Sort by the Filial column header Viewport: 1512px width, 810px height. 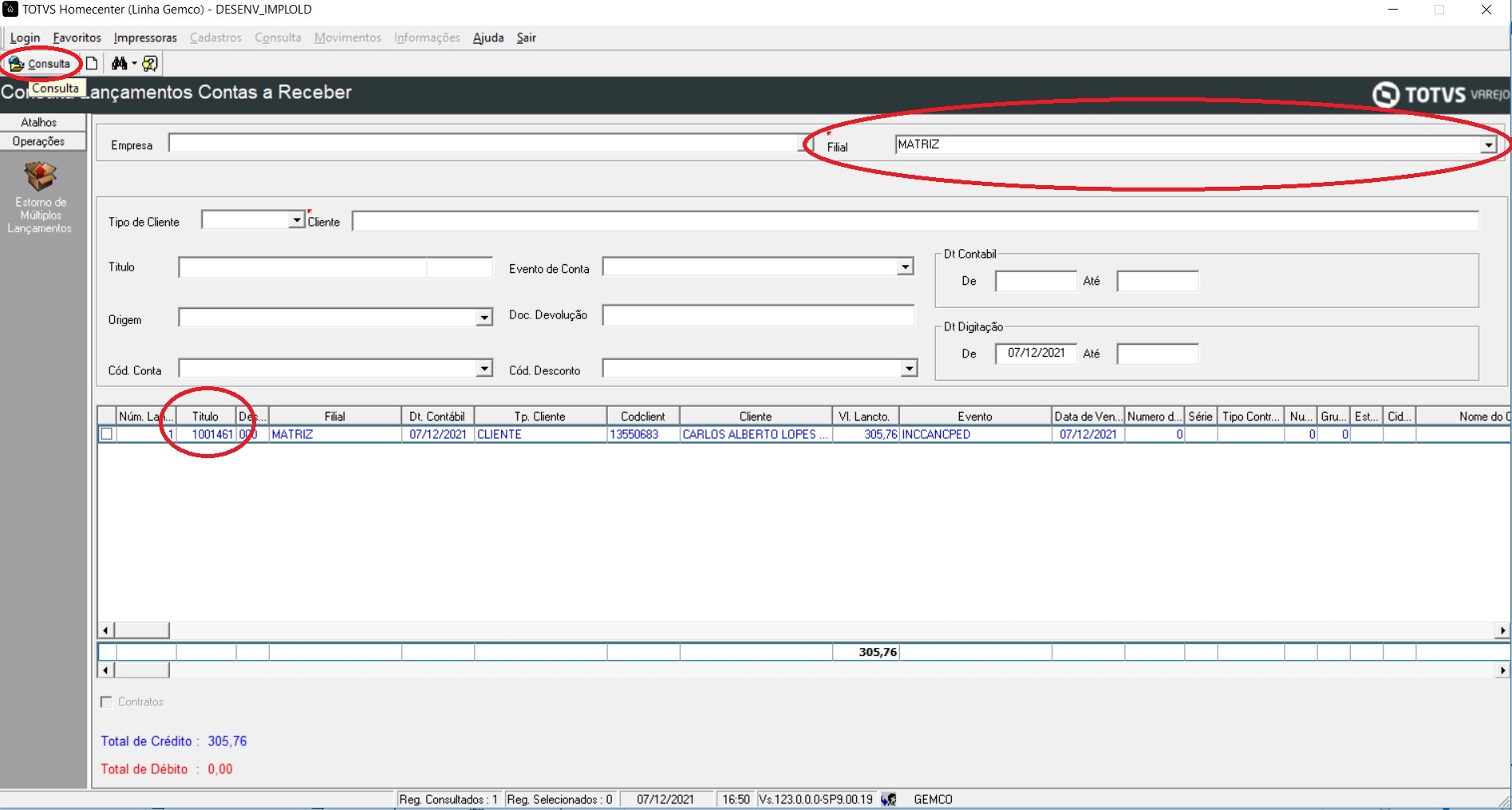point(335,416)
